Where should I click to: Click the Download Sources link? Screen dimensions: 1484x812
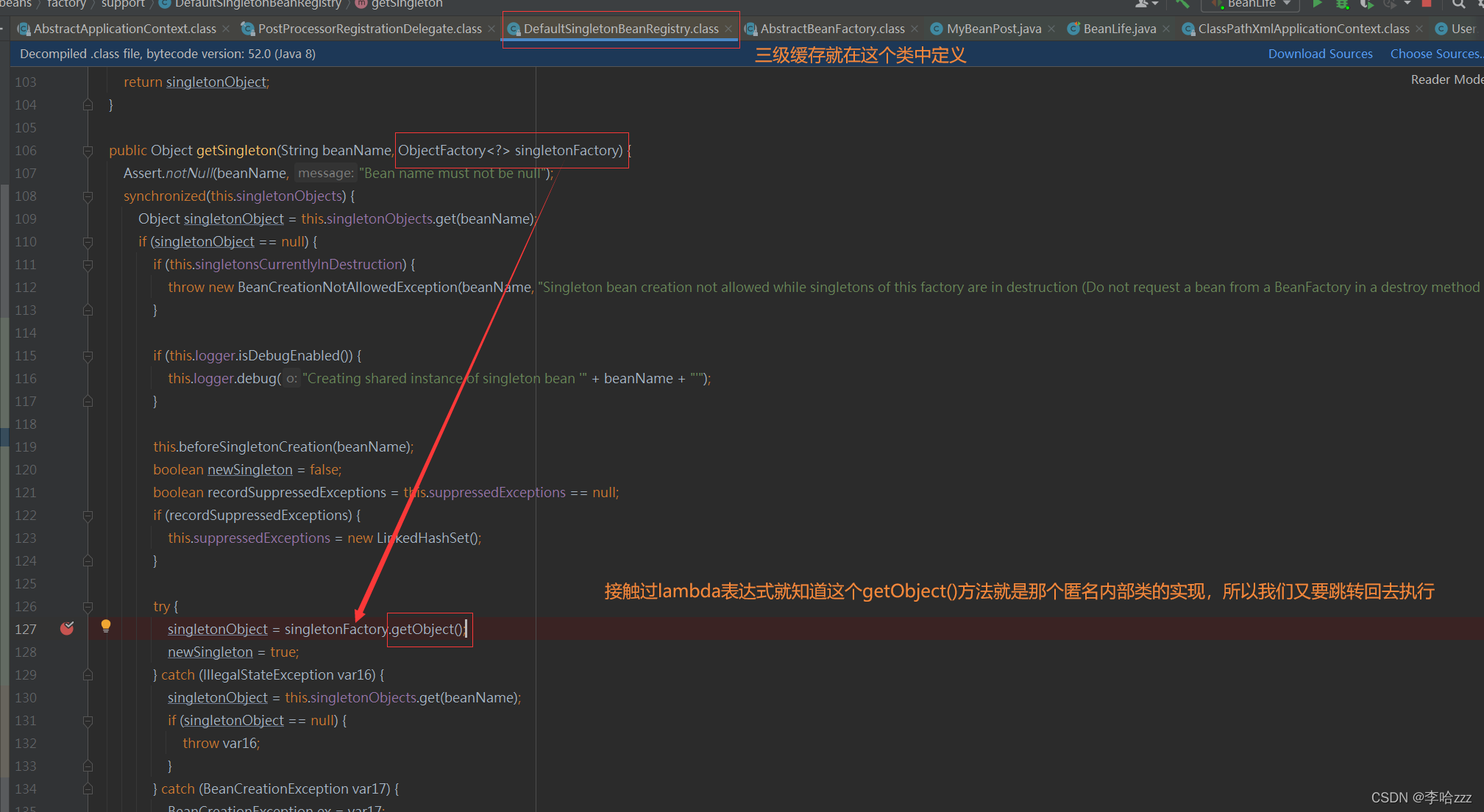pyautogui.click(x=1320, y=54)
